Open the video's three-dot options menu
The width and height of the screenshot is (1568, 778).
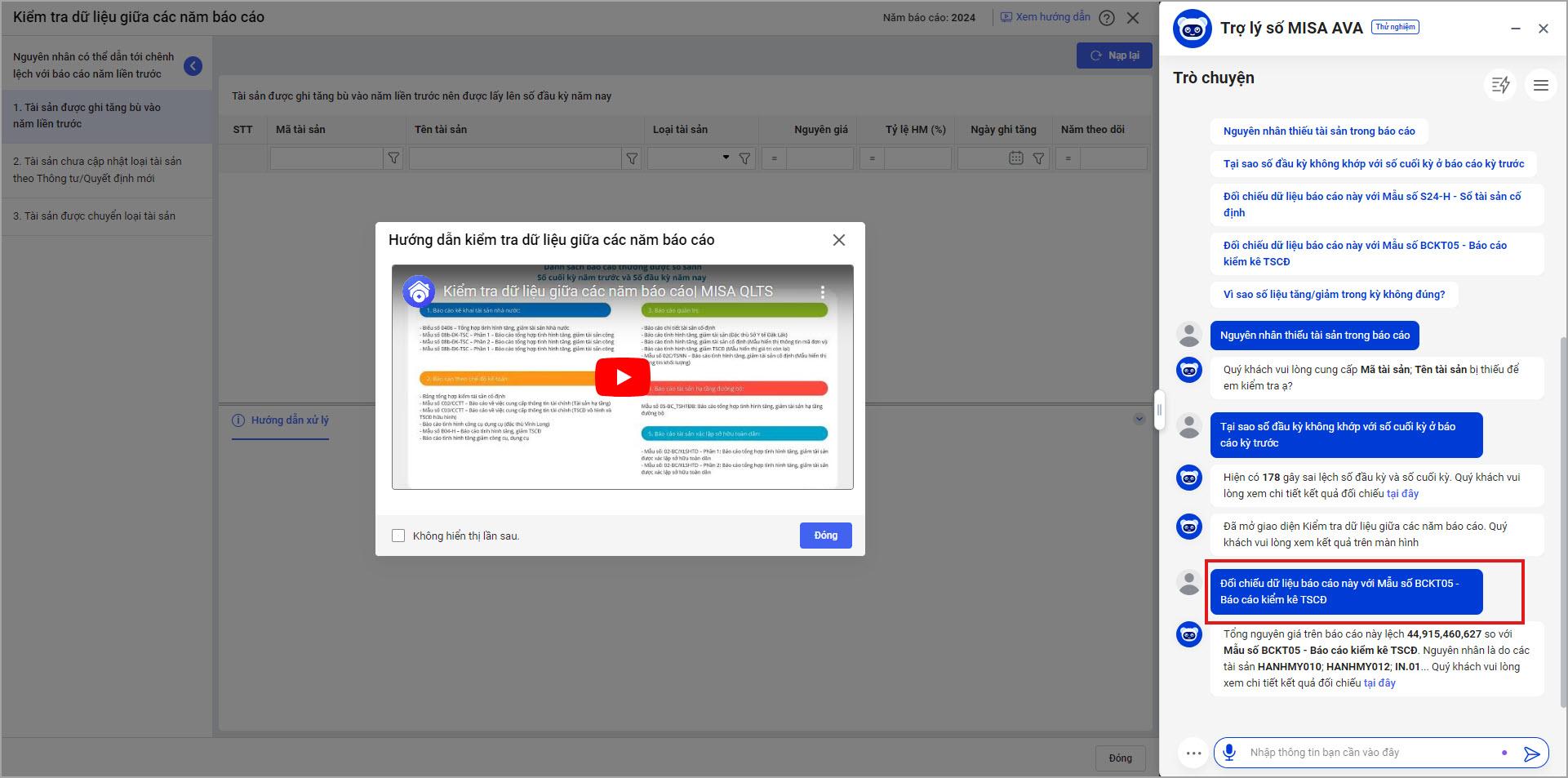click(822, 291)
